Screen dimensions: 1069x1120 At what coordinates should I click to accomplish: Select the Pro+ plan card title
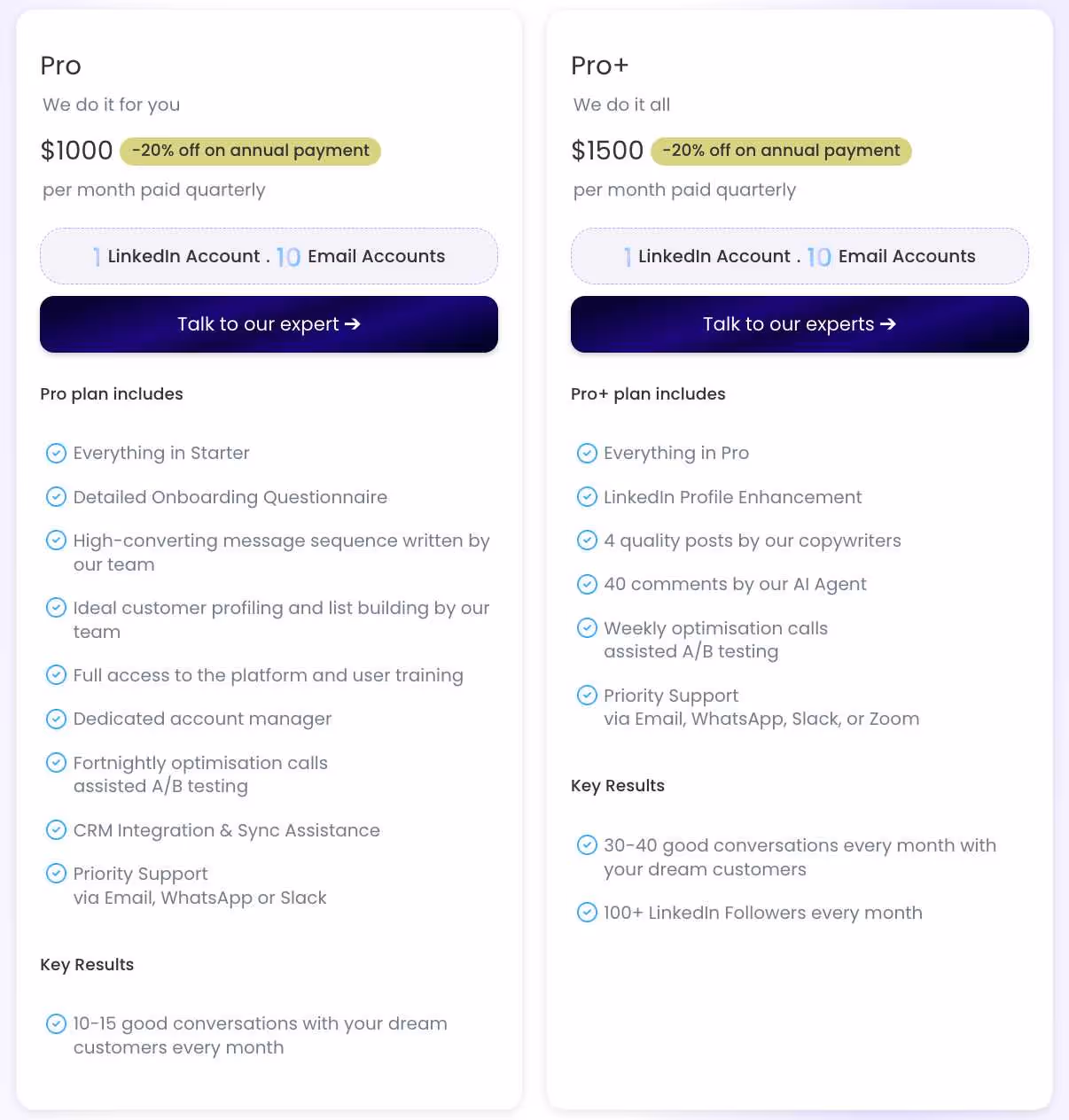599,65
